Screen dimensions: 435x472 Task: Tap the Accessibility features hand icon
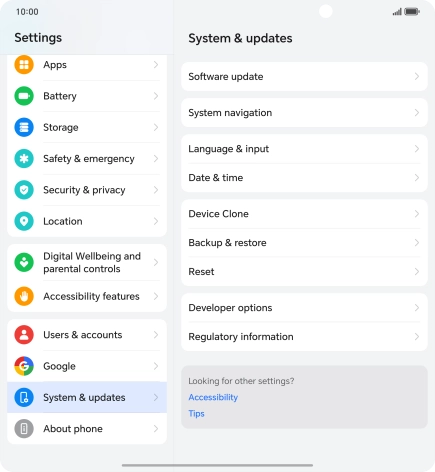[24, 296]
